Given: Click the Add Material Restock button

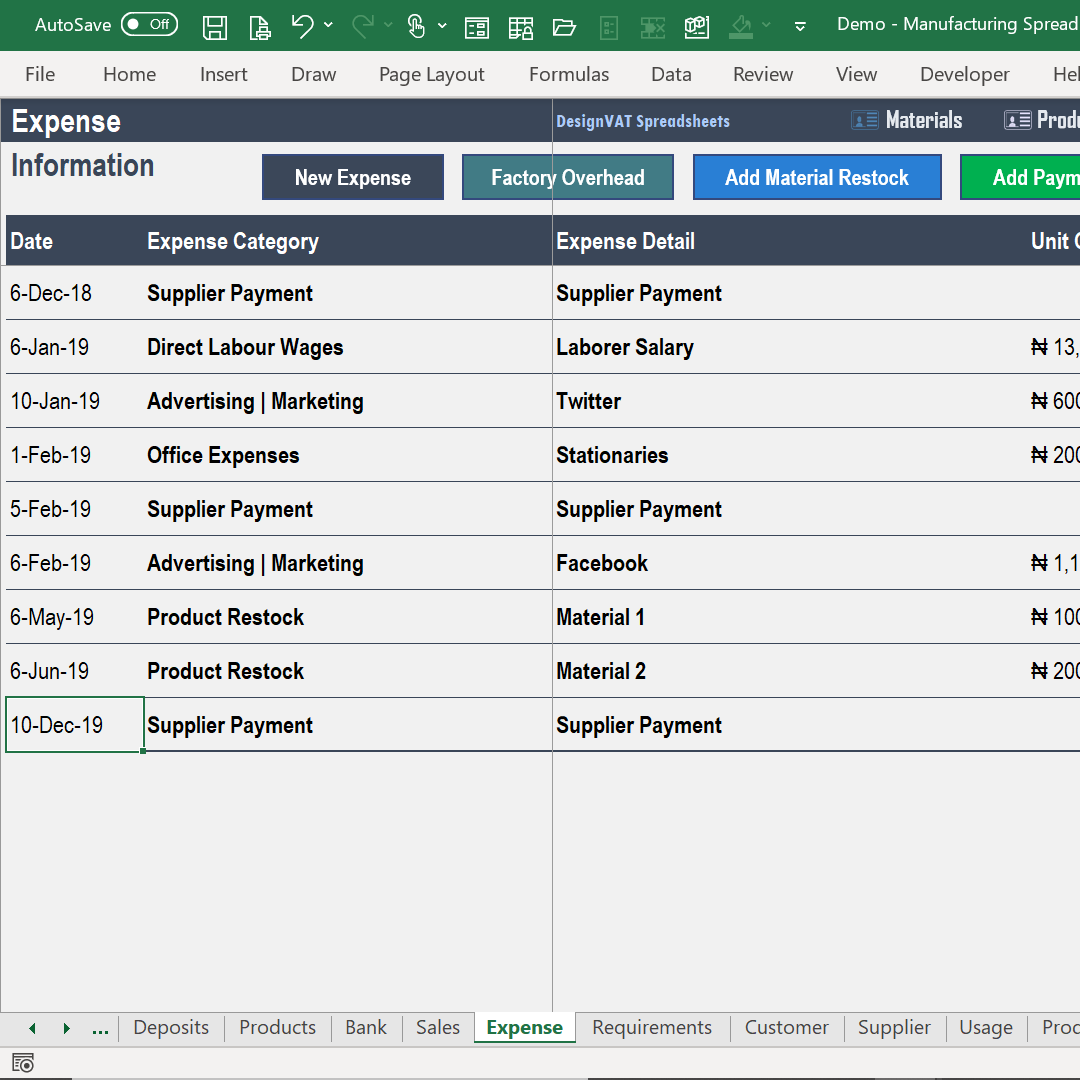Looking at the screenshot, I should 816,177.
